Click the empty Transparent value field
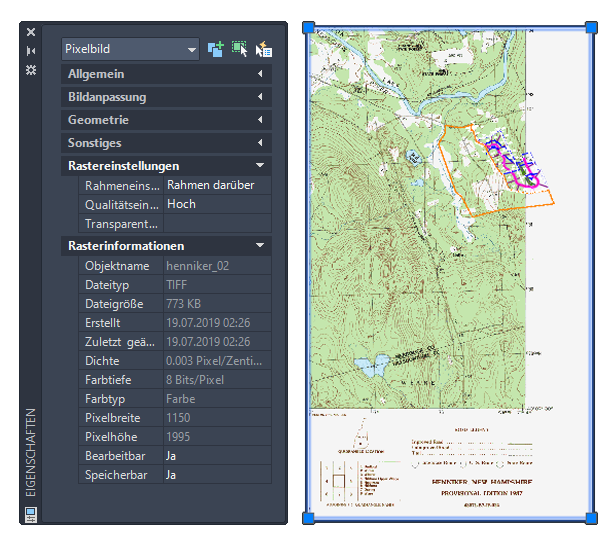Screen dimensions: 611x548 (217, 223)
